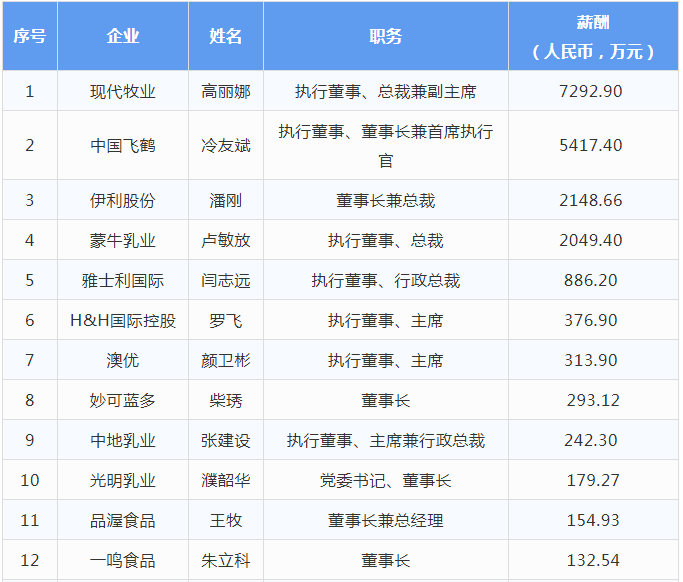Click the name 冷友斌

(x=226, y=145)
